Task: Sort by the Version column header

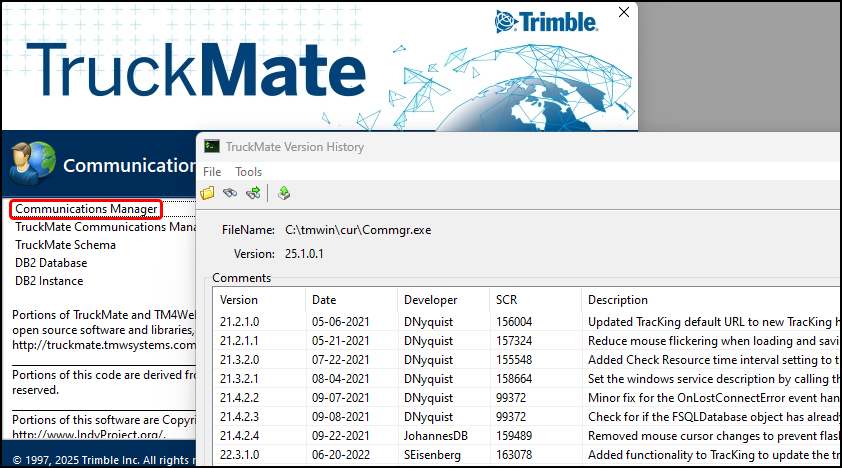Action: (239, 300)
